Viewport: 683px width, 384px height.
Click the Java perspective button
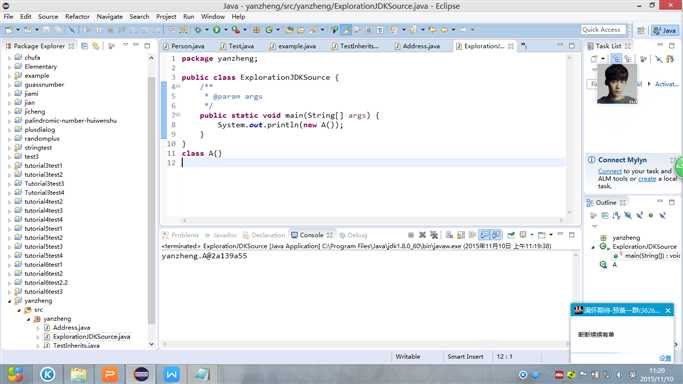(x=665, y=30)
